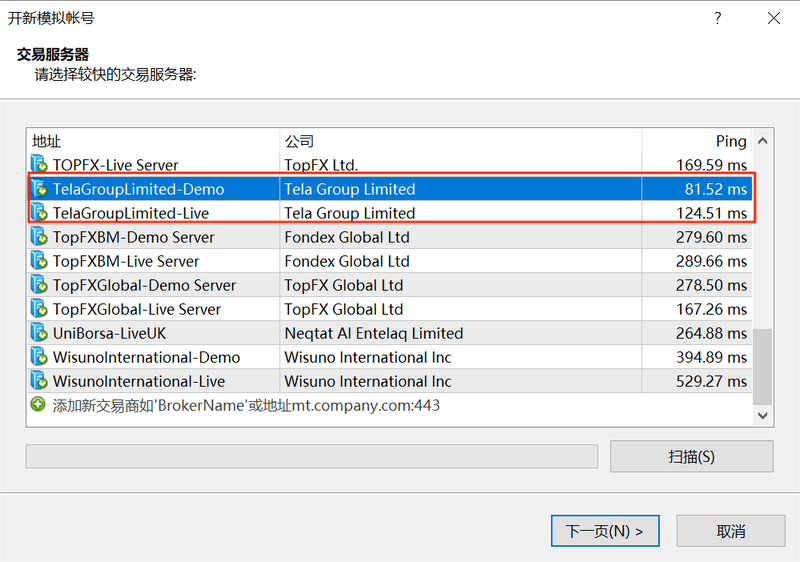Click the WisunoInternational-Live server icon
This screenshot has height=562, width=800.
39,381
